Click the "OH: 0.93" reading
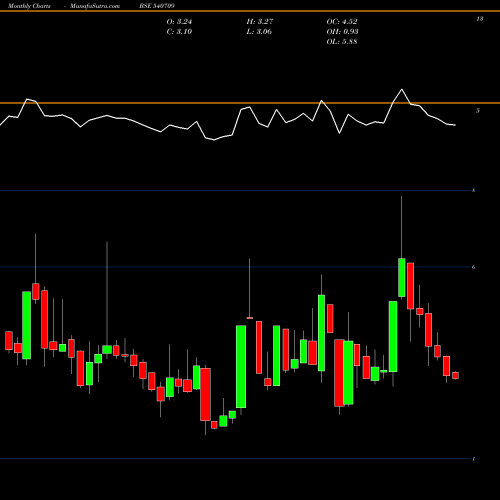500x500 pixels. coord(342,32)
